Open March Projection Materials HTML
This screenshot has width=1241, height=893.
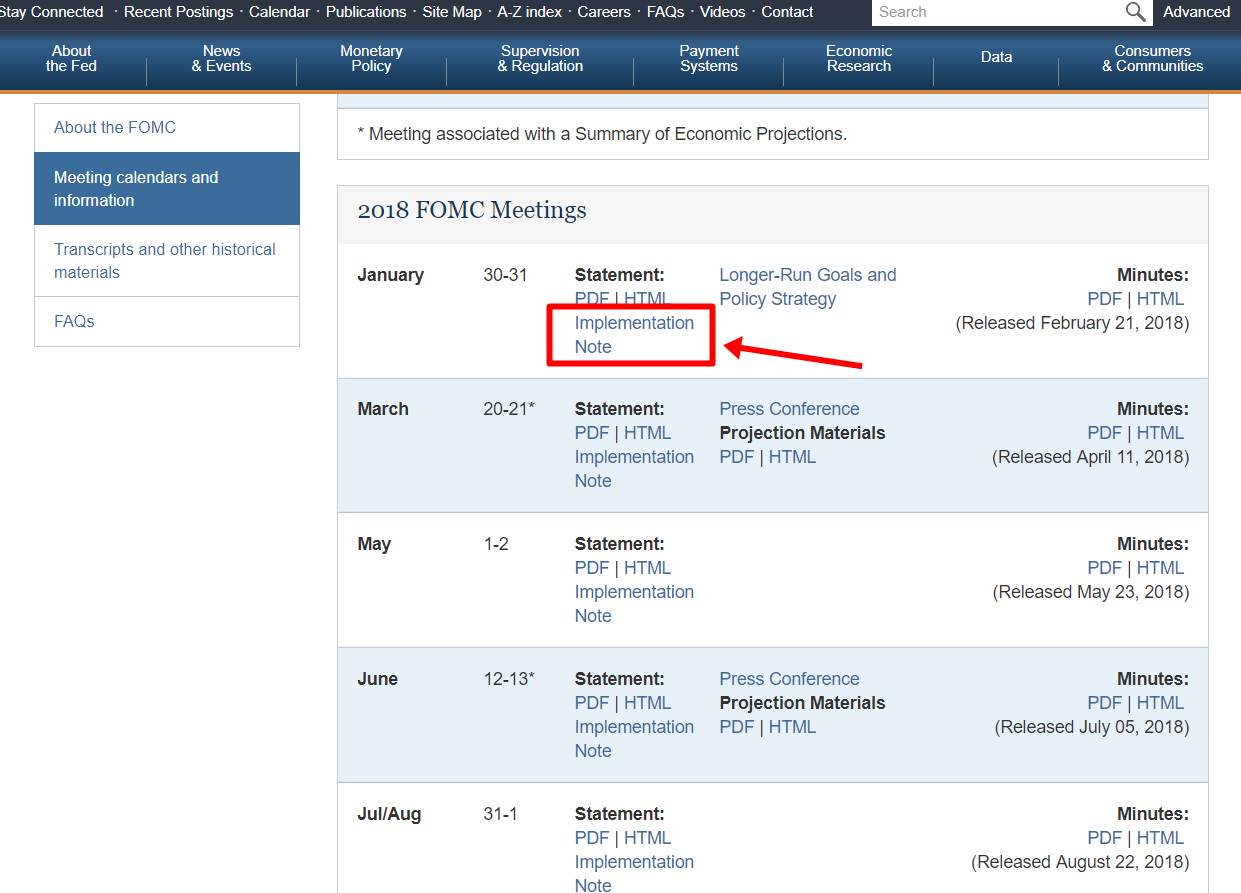(x=792, y=457)
